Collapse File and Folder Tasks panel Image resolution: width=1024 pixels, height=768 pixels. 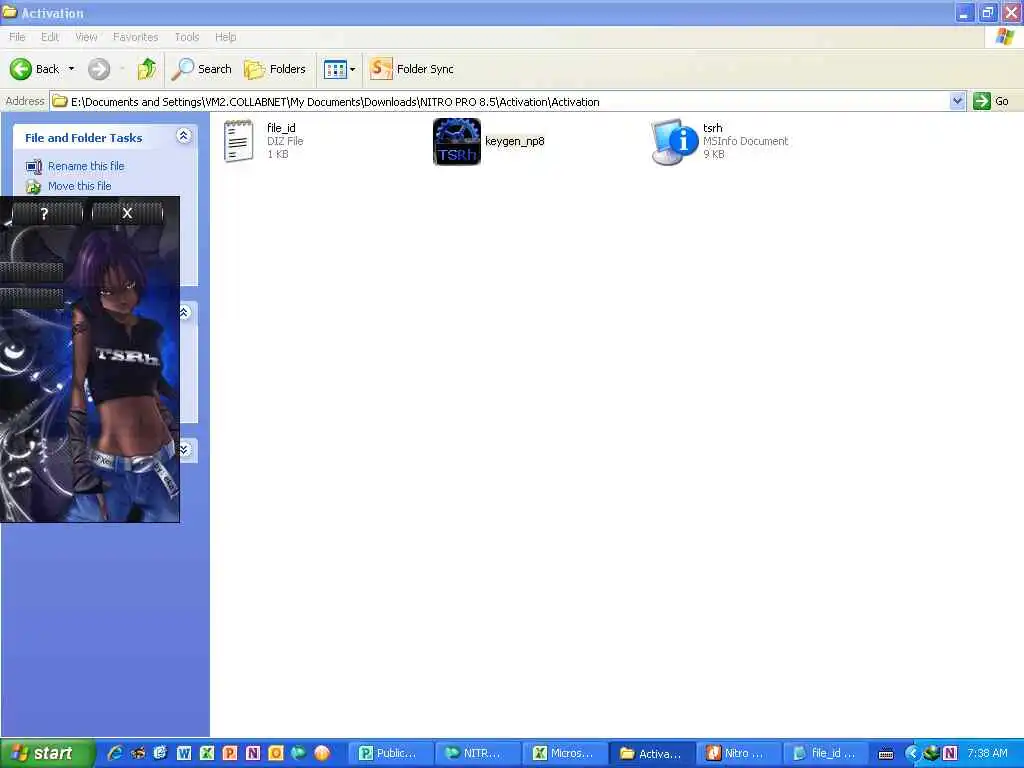[x=184, y=136]
